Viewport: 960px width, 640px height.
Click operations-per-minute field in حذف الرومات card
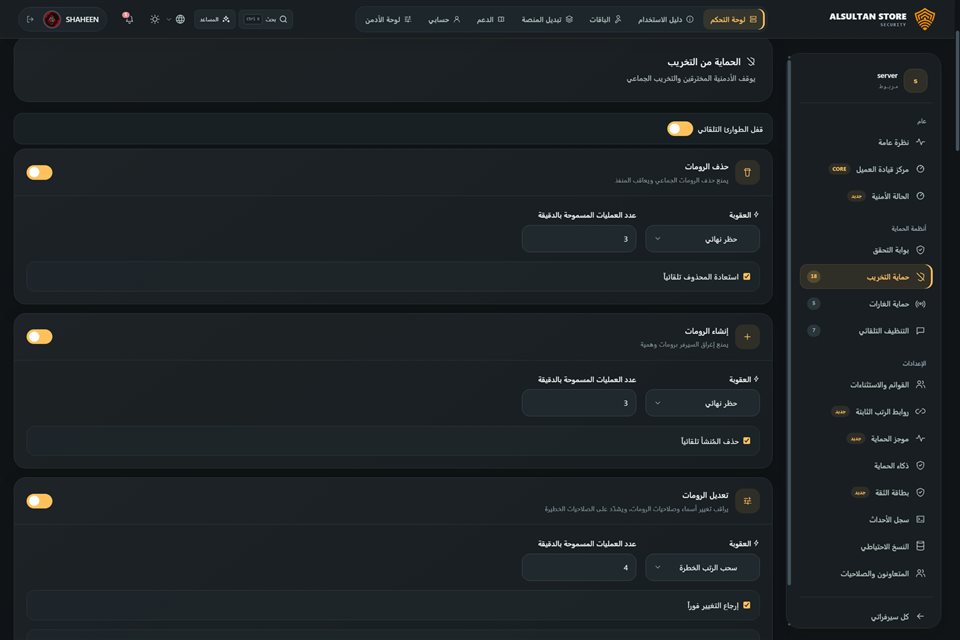point(579,239)
